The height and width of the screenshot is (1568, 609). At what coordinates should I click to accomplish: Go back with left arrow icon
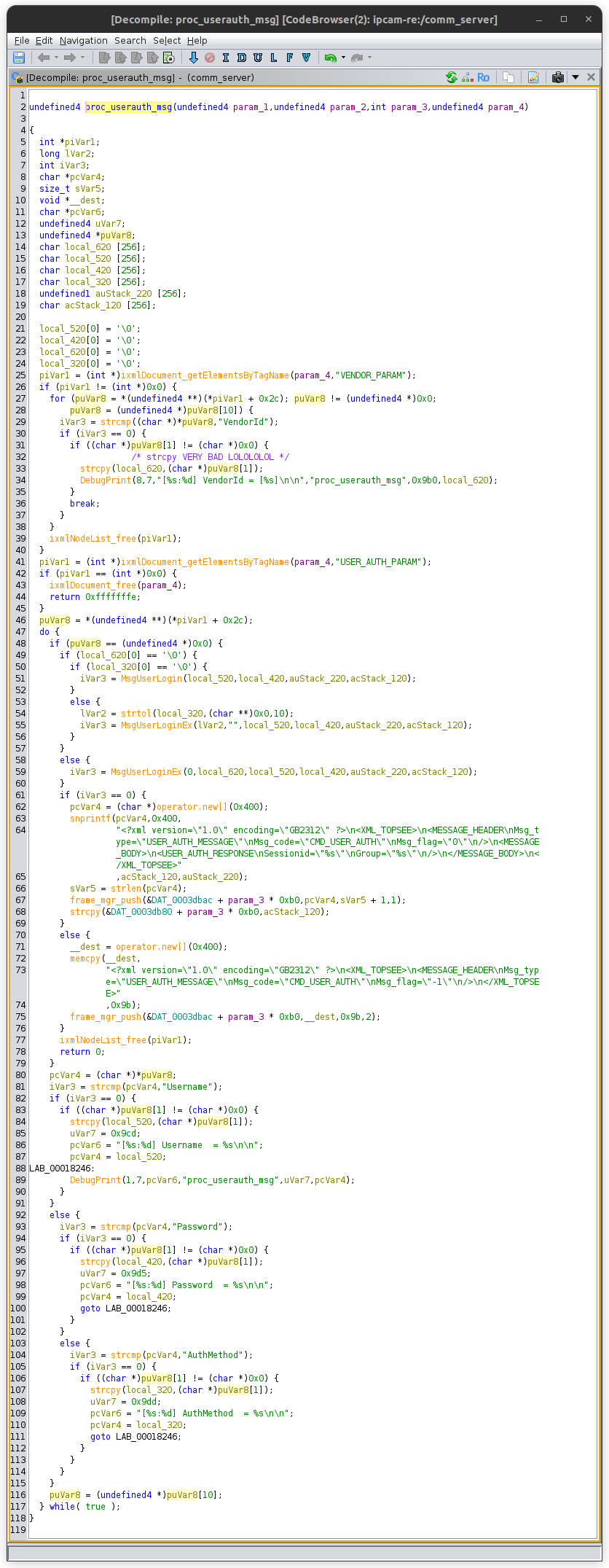click(44, 58)
